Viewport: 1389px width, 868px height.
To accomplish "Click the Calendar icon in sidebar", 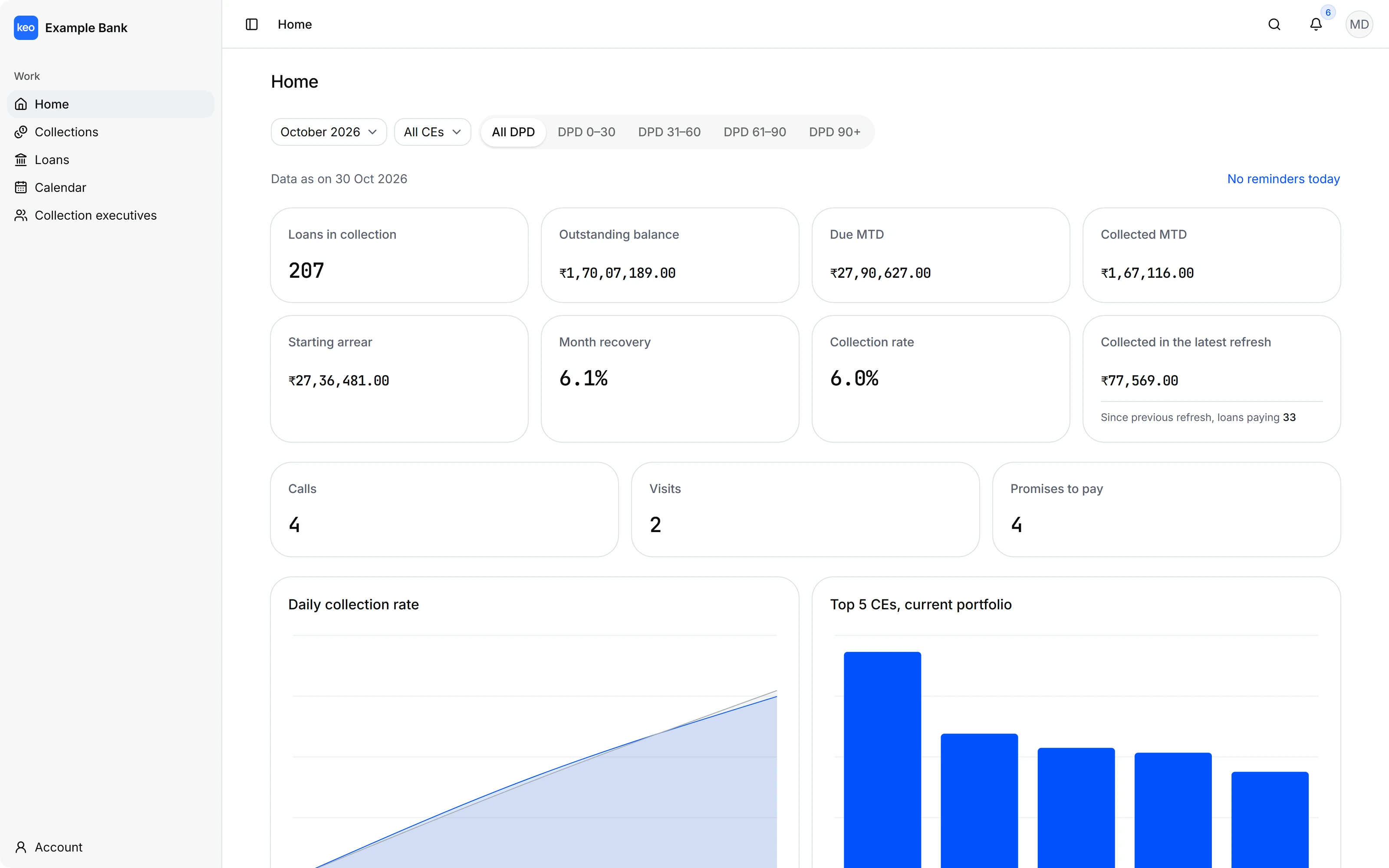I will pyautogui.click(x=21, y=188).
